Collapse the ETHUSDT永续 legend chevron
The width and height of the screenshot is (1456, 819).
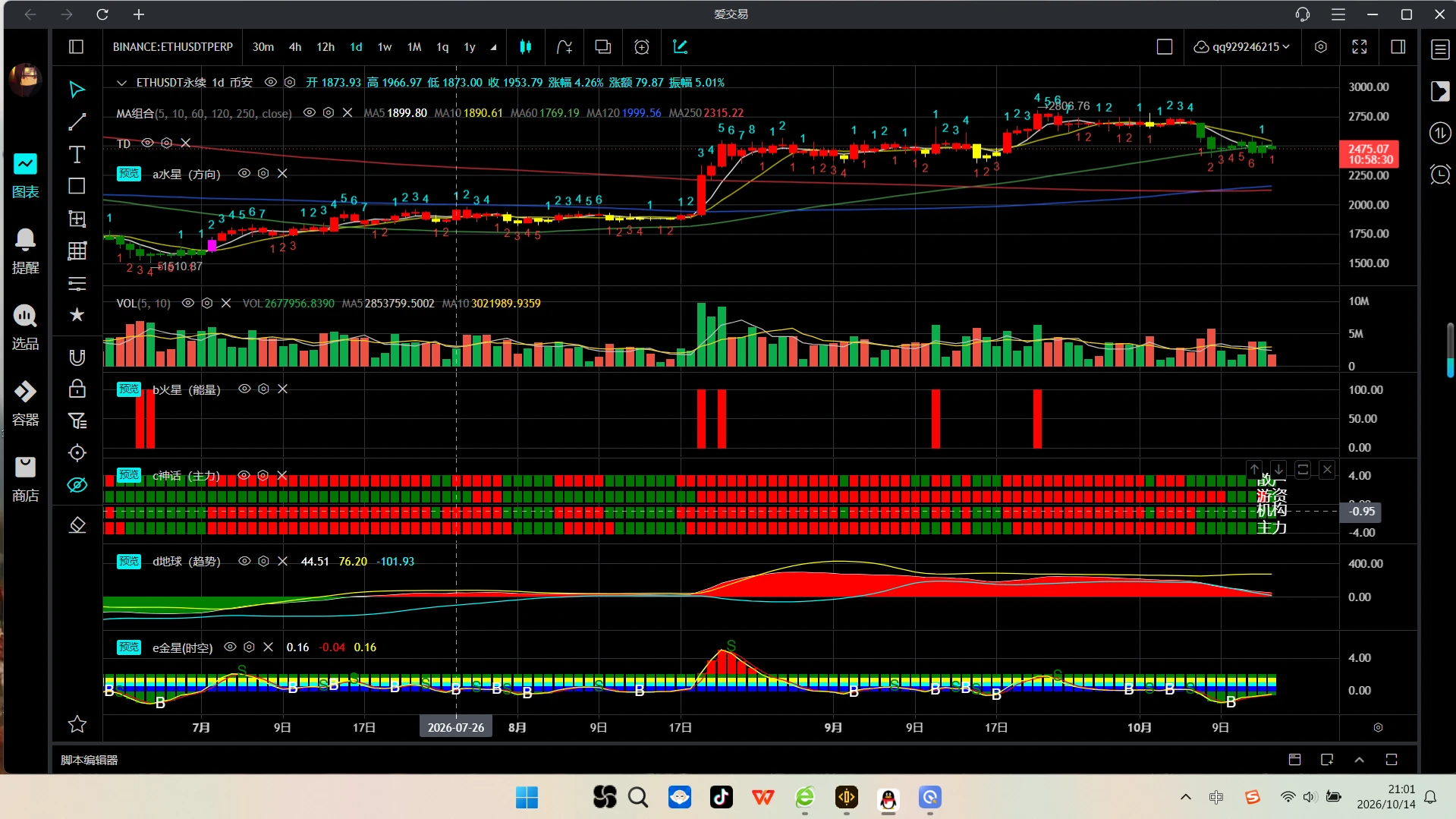pyautogui.click(x=121, y=83)
